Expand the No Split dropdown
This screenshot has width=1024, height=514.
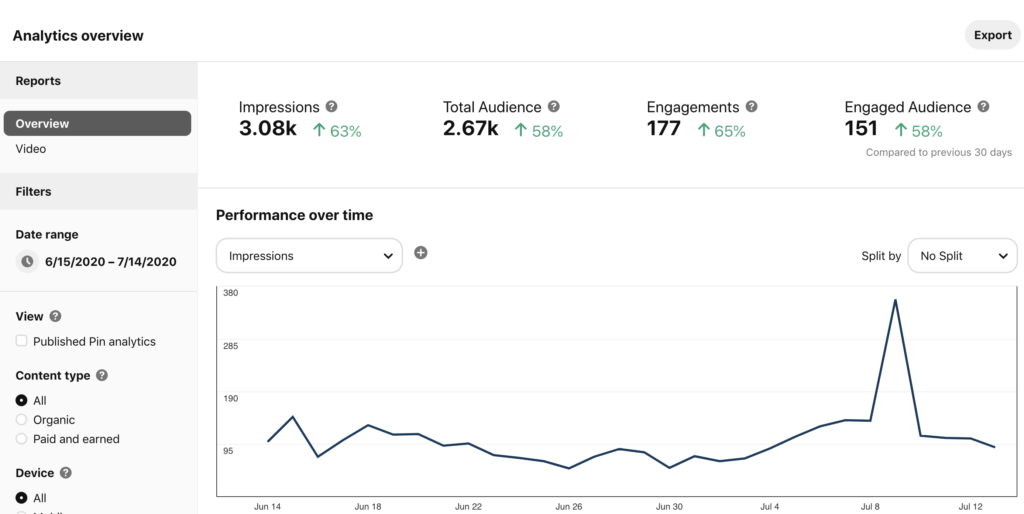[x=962, y=256]
